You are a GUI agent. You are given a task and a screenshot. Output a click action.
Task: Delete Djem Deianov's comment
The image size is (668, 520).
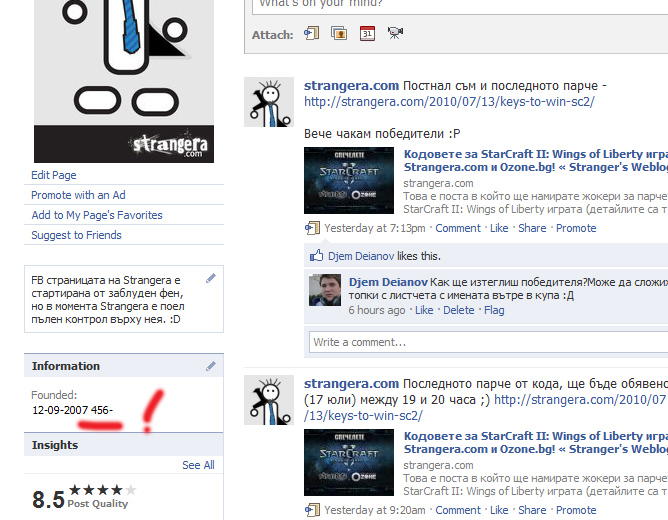coord(458,310)
